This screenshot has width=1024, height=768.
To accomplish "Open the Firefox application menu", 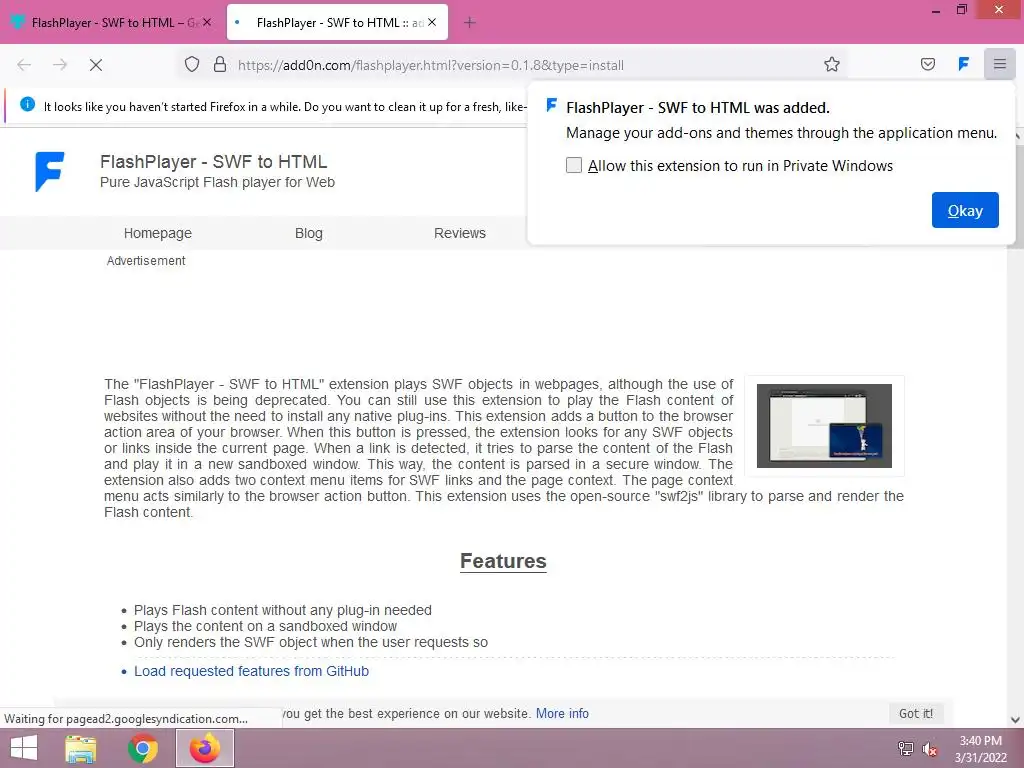I will 999,64.
